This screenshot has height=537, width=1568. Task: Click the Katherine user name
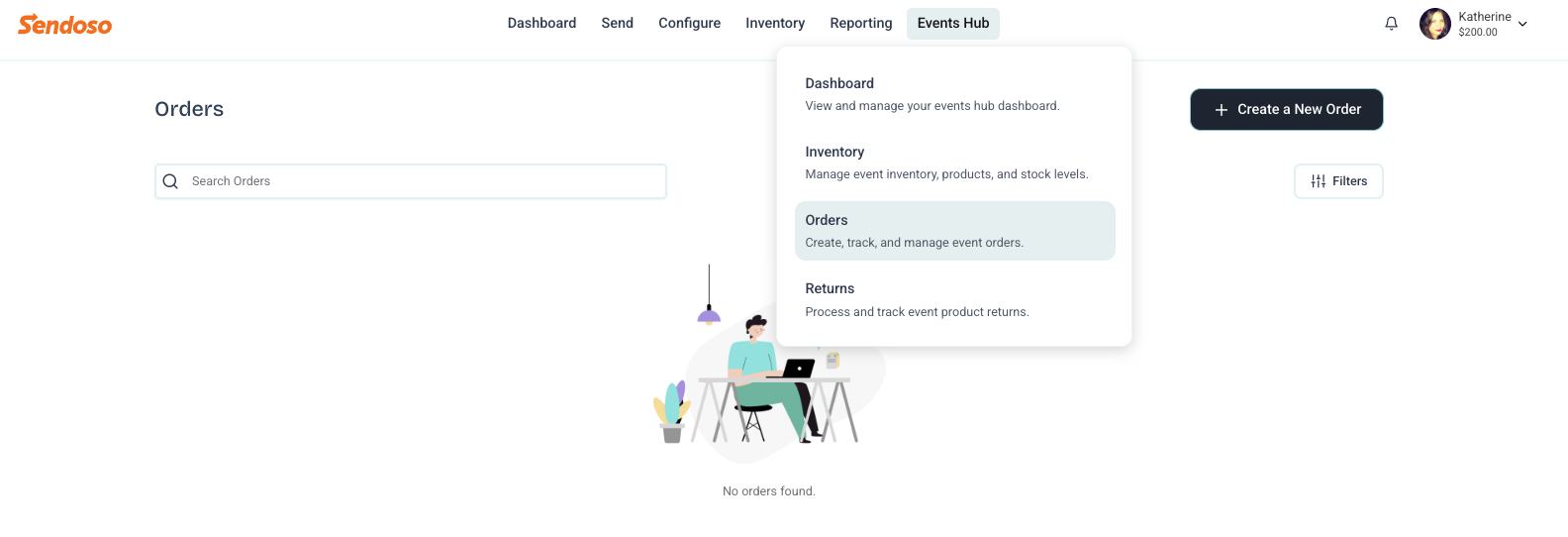click(x=1484, y=17)
